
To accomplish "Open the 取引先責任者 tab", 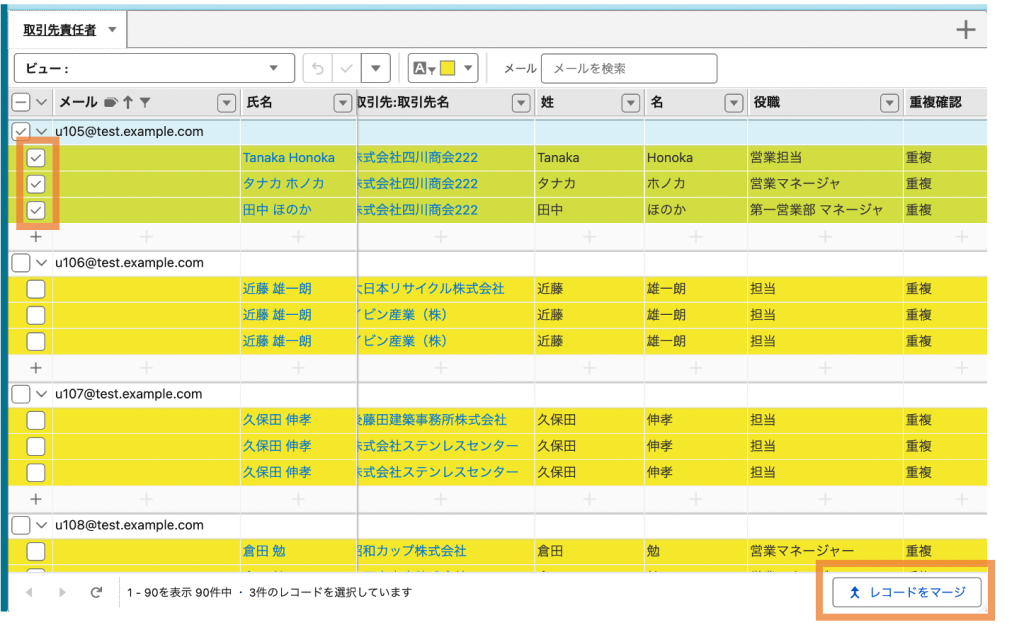I will (60, 30).
